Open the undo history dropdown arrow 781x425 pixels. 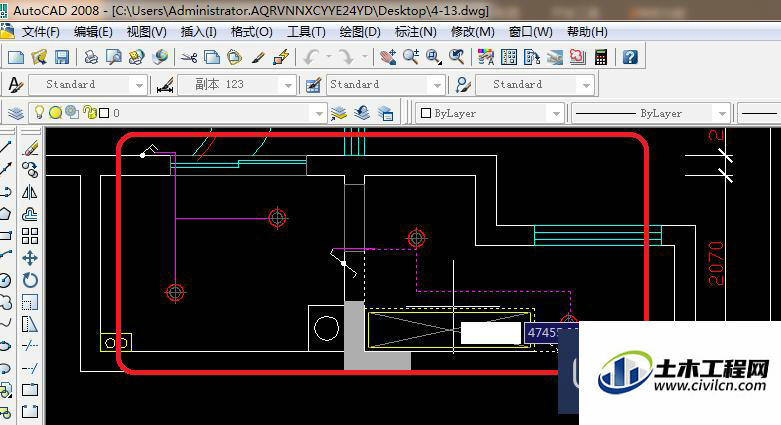coord(329,57)
